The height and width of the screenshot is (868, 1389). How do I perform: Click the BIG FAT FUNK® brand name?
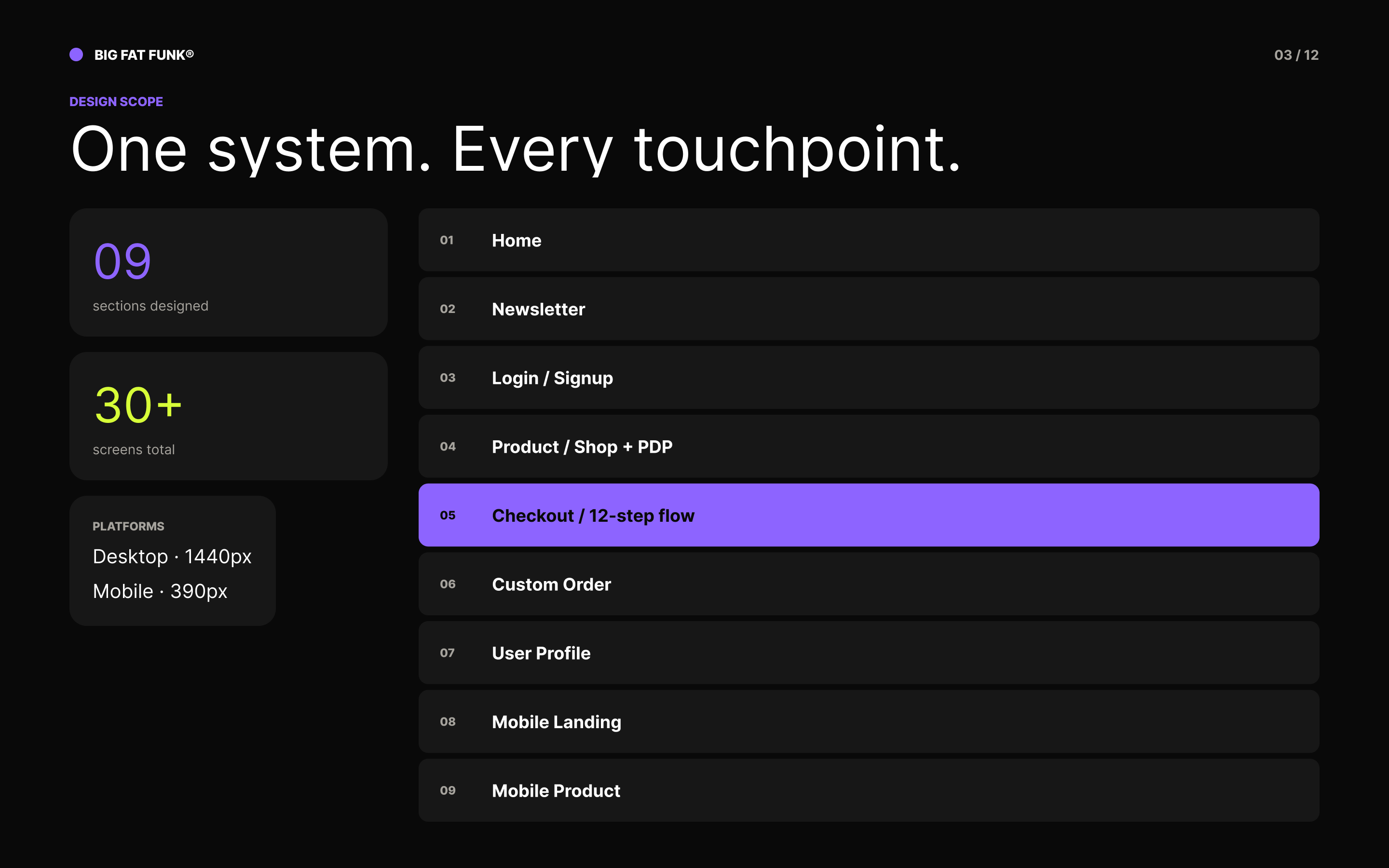point(144,55)
